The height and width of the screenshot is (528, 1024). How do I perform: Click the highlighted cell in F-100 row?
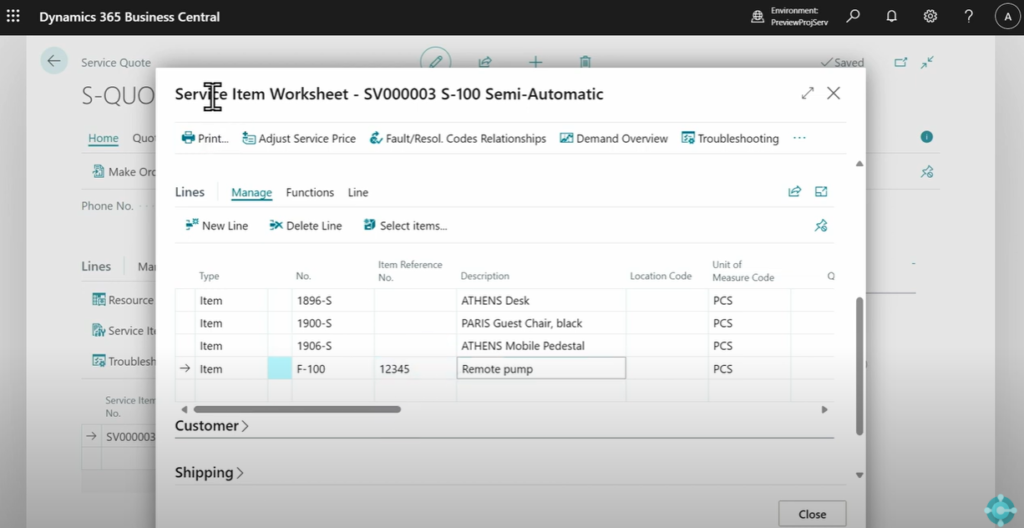280,369
